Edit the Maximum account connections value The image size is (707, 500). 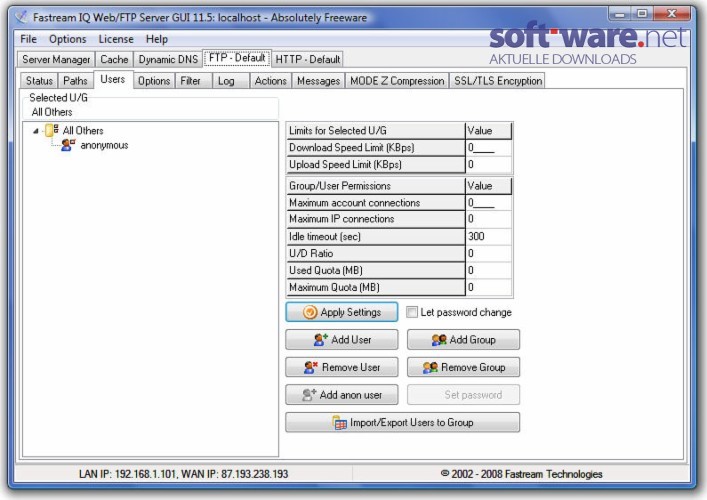(489, 203)
